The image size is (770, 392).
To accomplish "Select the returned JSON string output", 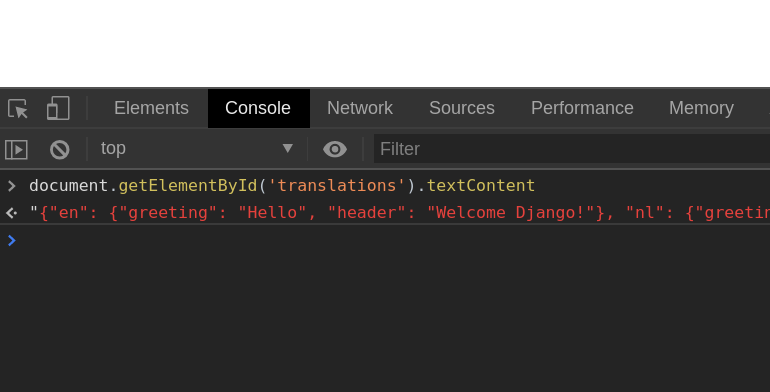I will (399, 213).
